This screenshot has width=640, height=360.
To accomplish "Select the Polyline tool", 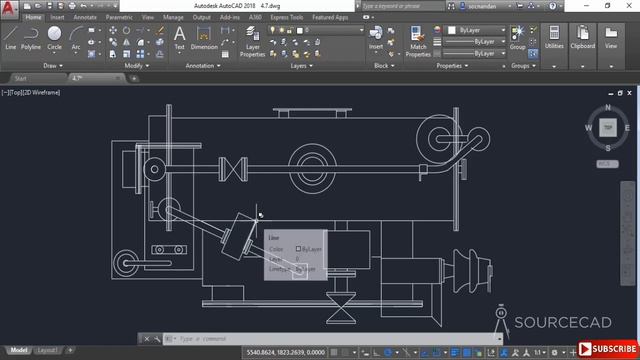I will [31, 38].
